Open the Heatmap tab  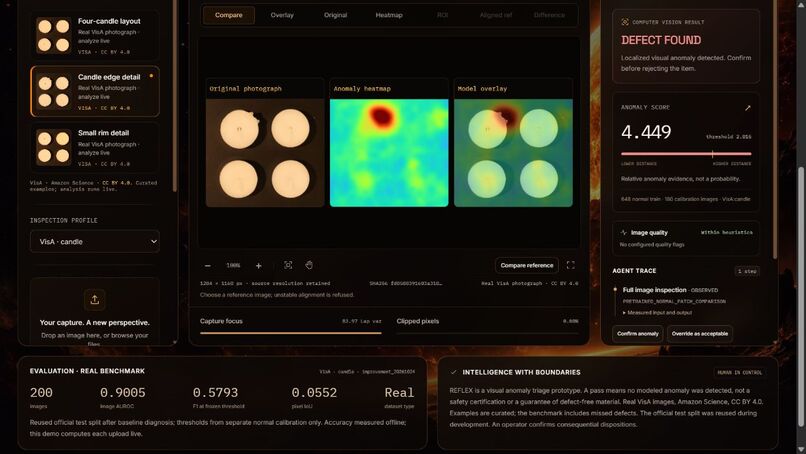tap(389, 15)
